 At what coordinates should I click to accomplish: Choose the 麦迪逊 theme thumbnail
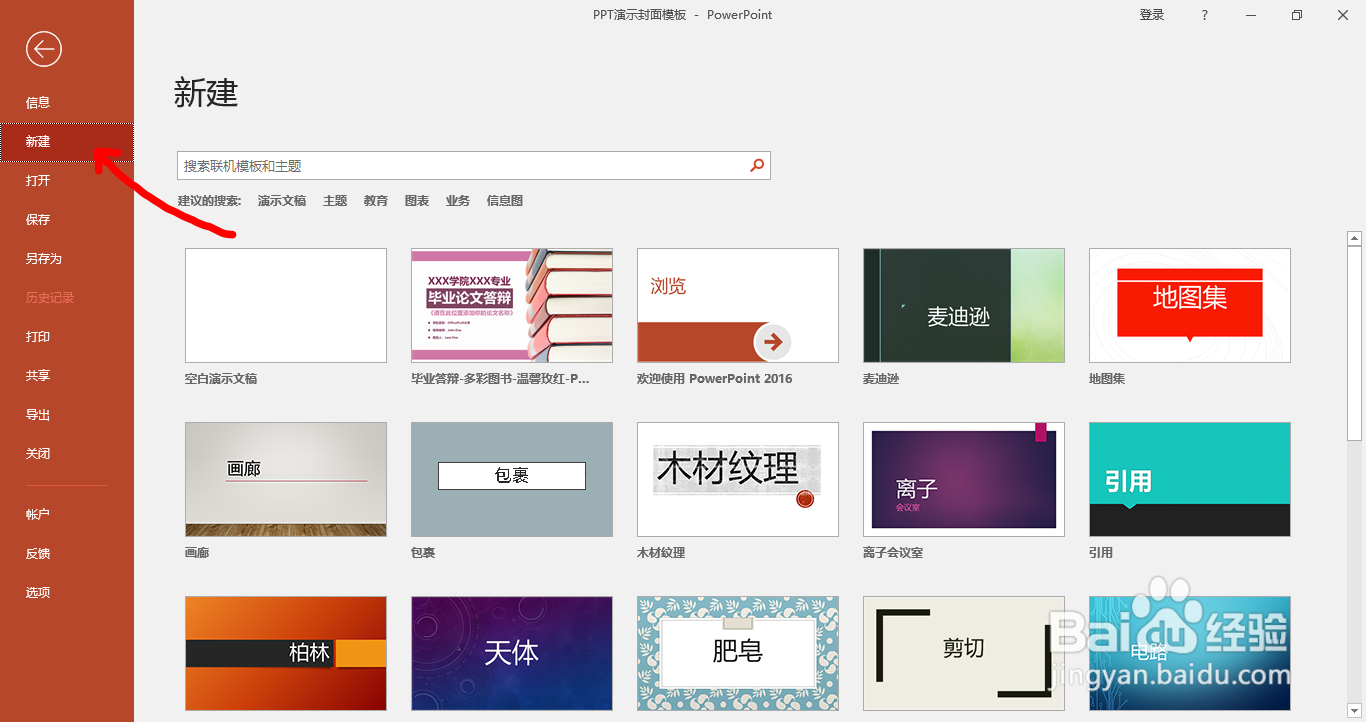[964, 305]
